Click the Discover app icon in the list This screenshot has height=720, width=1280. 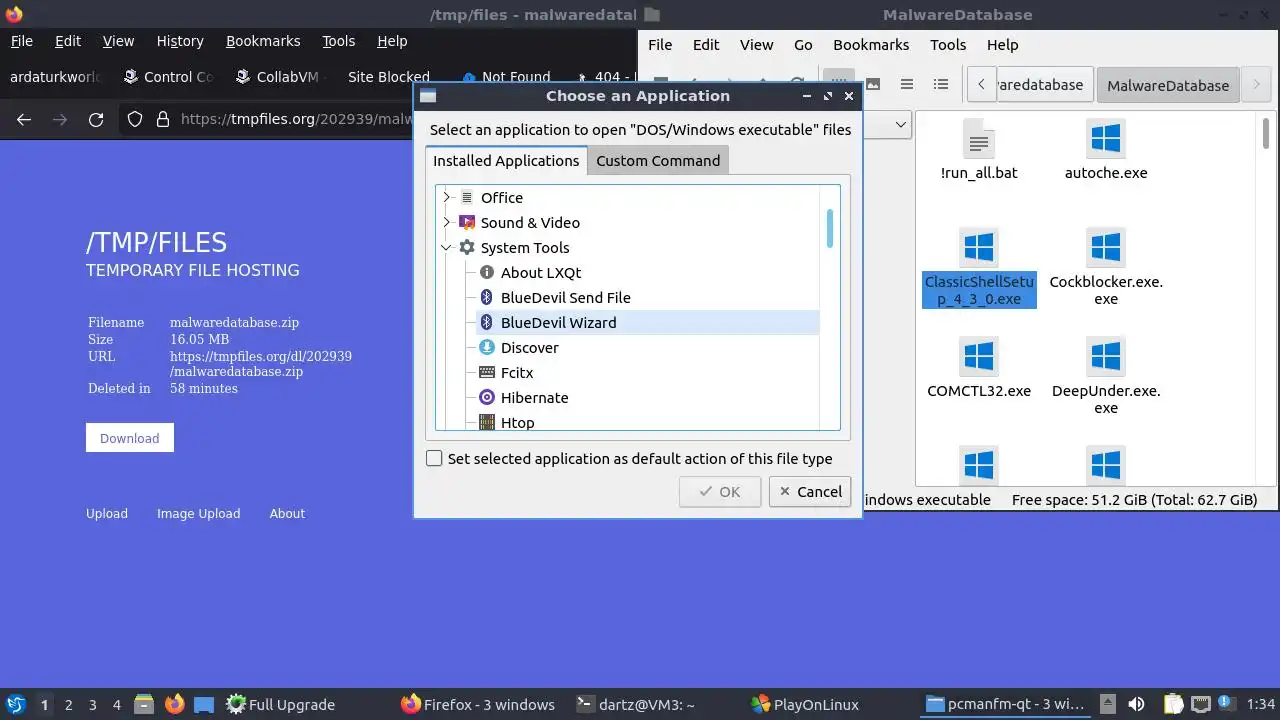coord(487,347)
